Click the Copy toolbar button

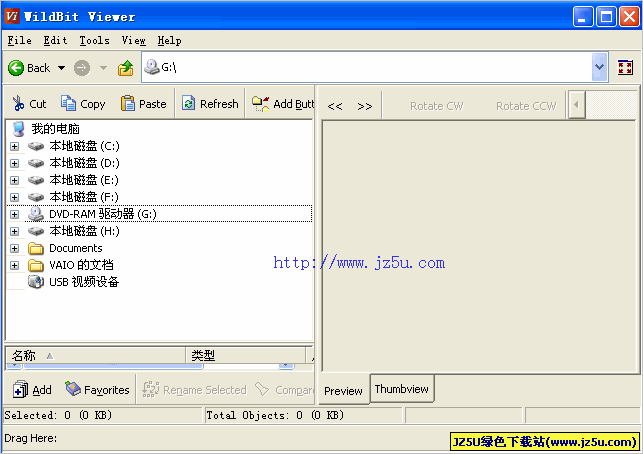click(x=83, y=104)
